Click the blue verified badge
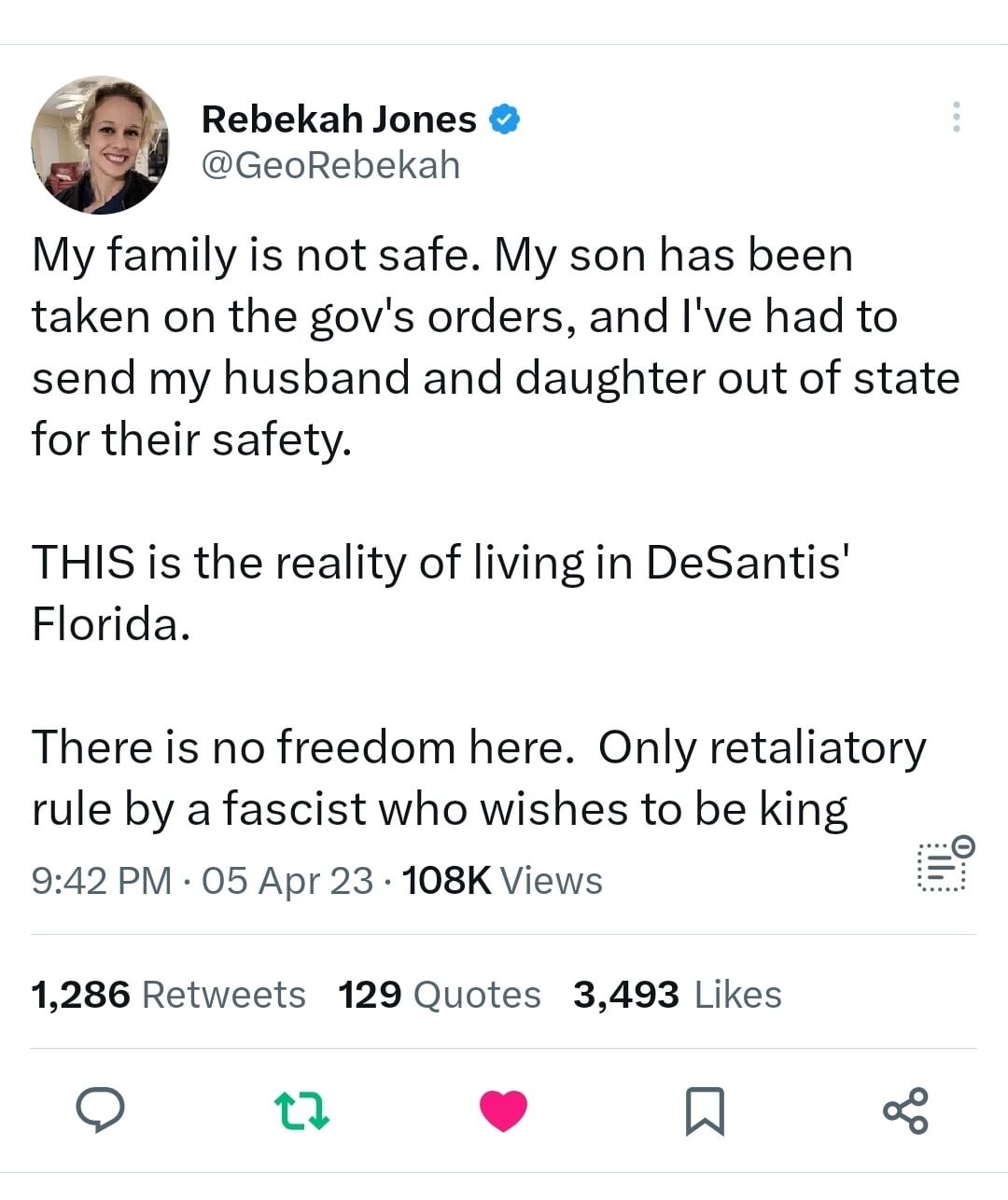This screenshot has width=1008, height=1200. 505,119
